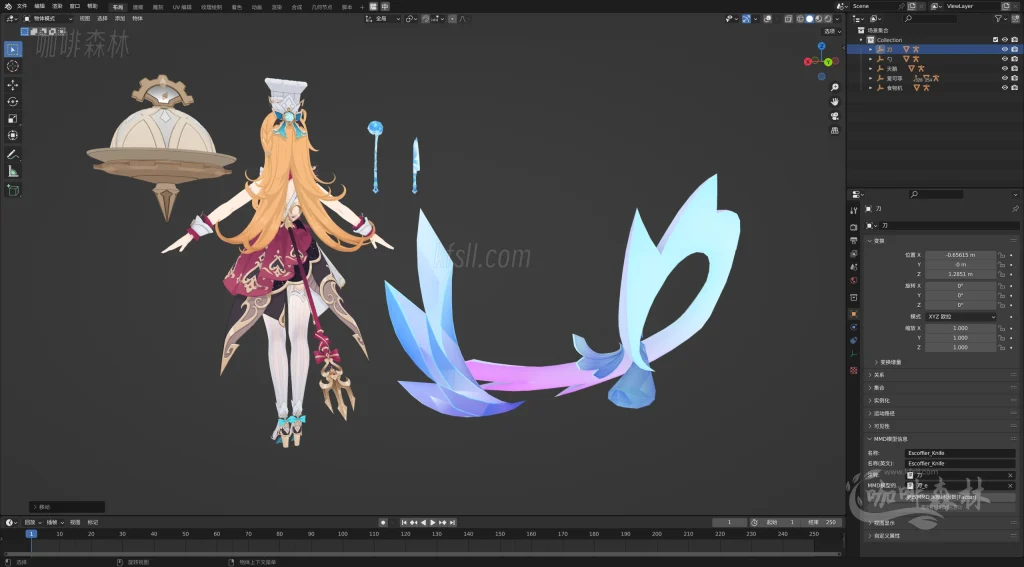The height and width of the screenshot is (567, 1024).
Task: Hide 食物机 object with its eye icon
Action: (x=1004, y=88)
